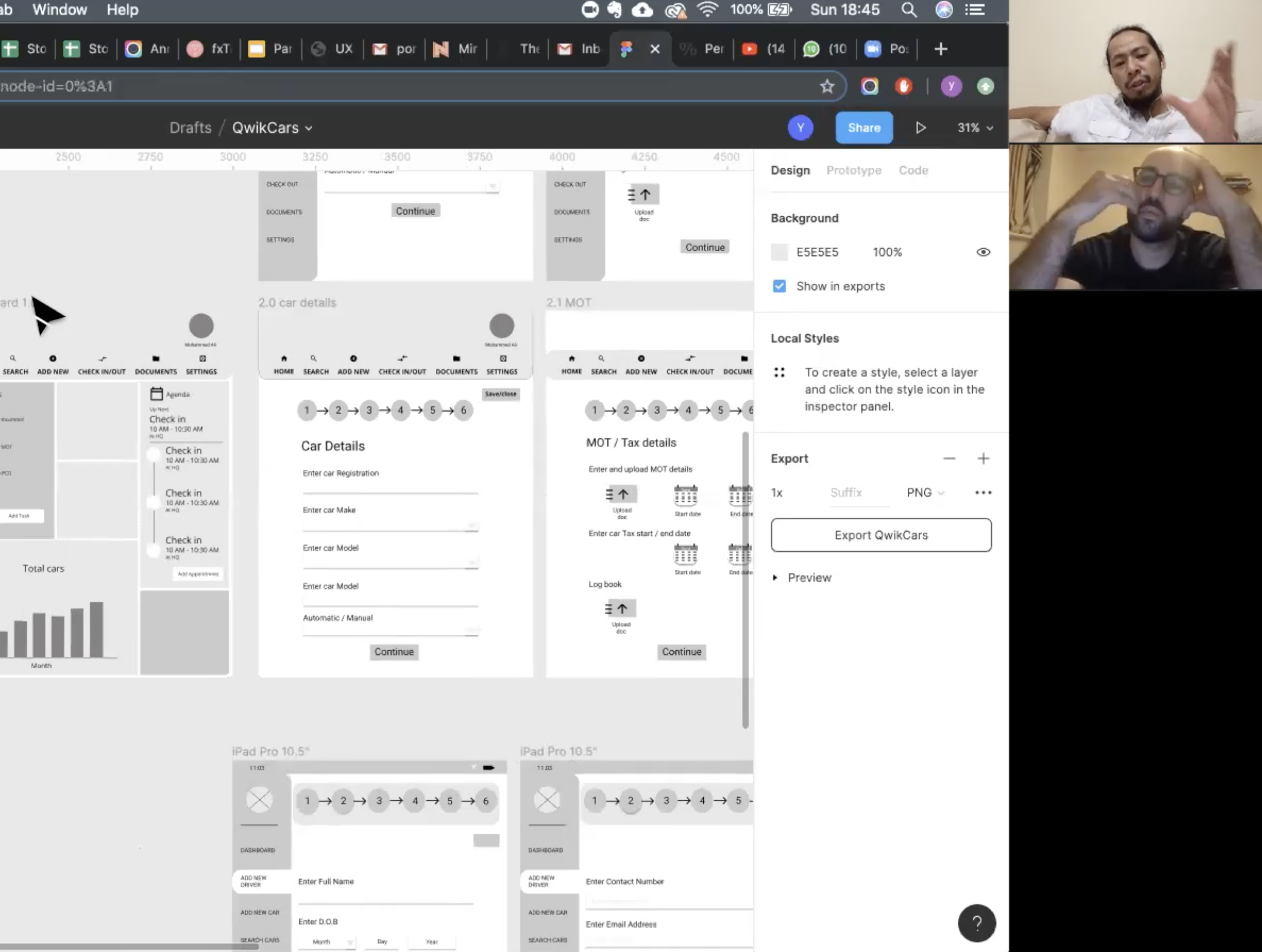
Task: Remove export setting with minus icon
Action: (x=949, y=458)
